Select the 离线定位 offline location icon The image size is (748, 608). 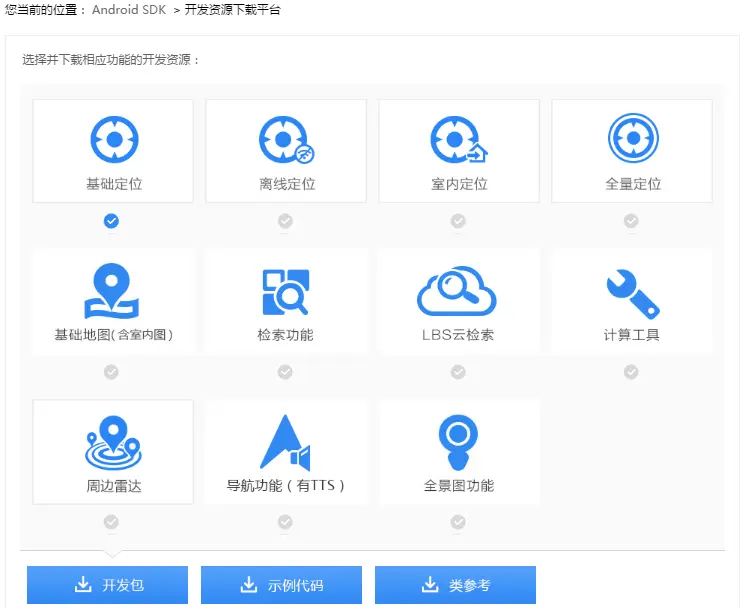pos(287,139)
